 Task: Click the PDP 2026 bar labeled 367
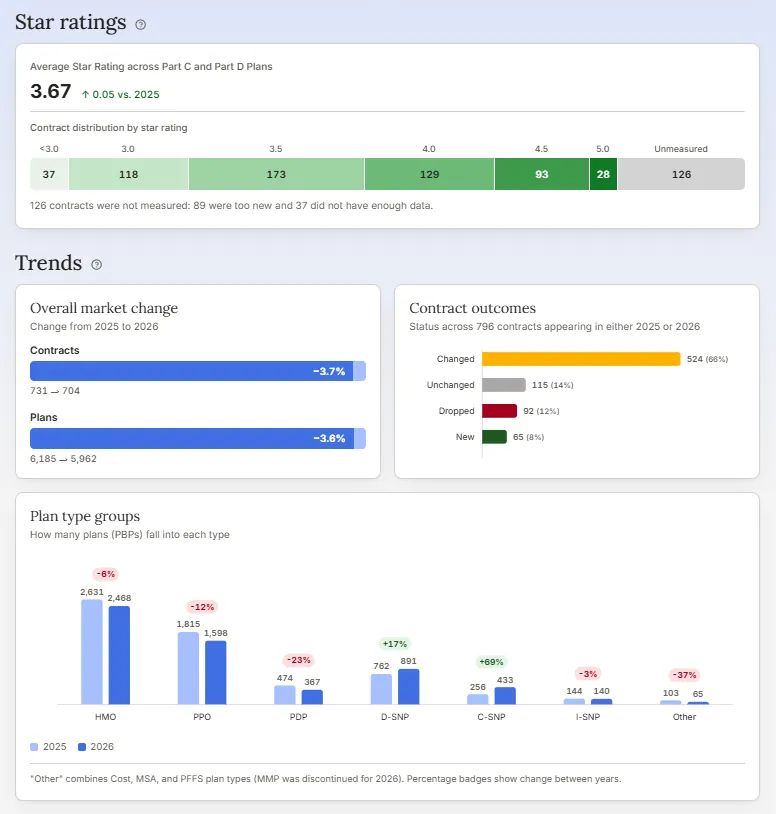(312, 697)
